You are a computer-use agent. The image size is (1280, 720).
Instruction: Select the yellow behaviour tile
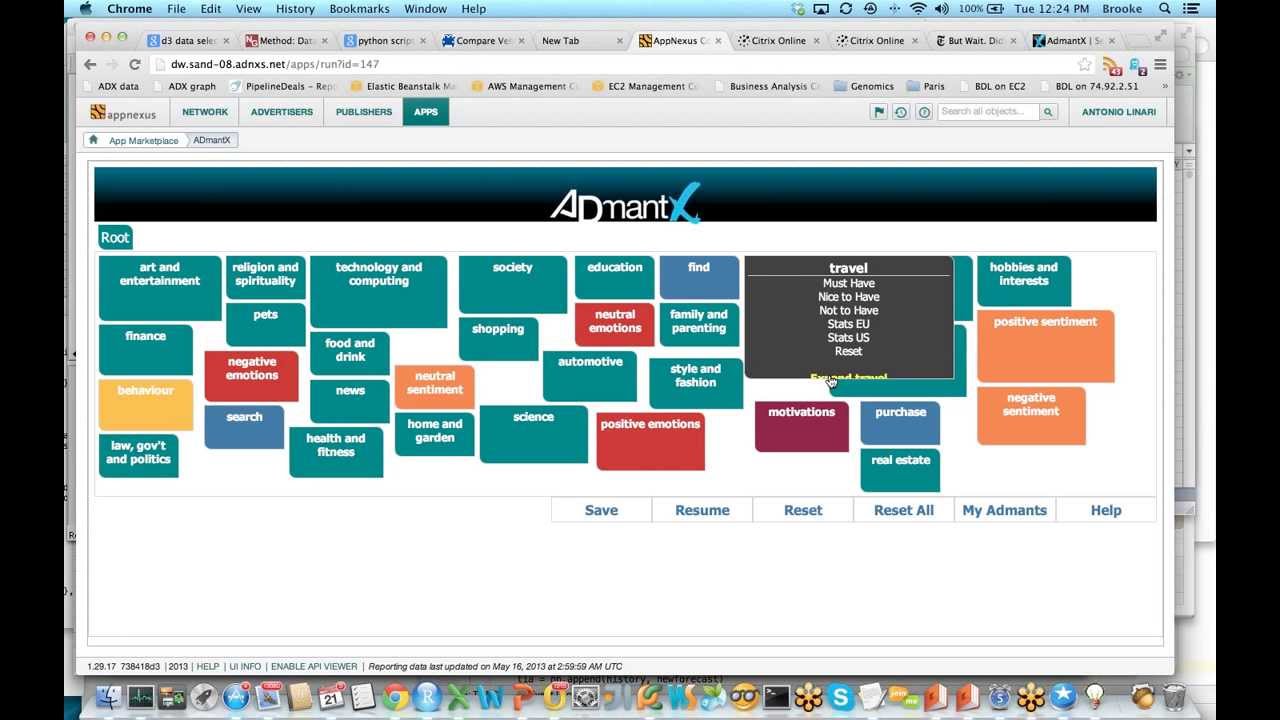tap(145, 404)
